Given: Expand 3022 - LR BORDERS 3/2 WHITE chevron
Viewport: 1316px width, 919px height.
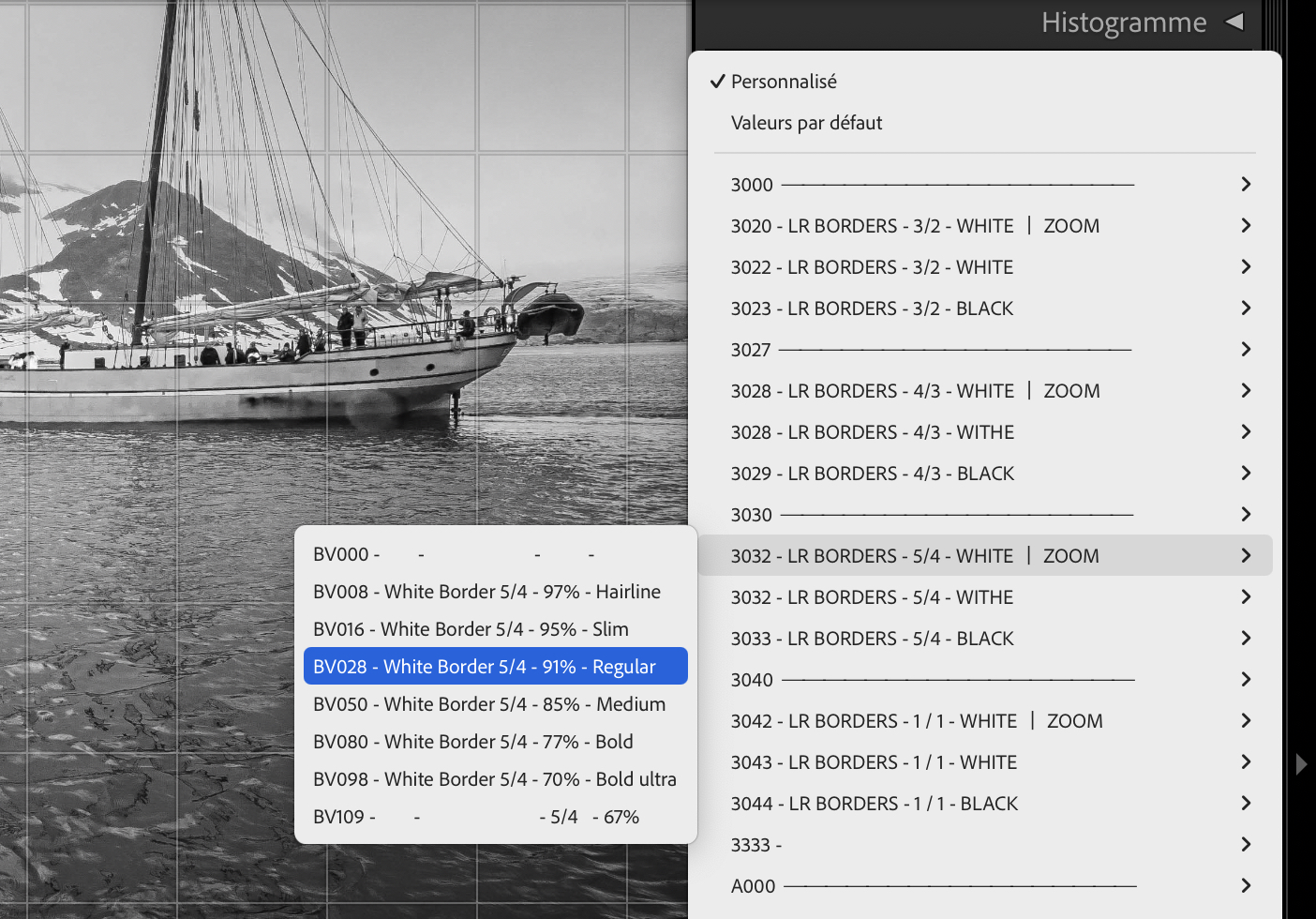Looking at the screenshot, I should (x=1246, y=267).
